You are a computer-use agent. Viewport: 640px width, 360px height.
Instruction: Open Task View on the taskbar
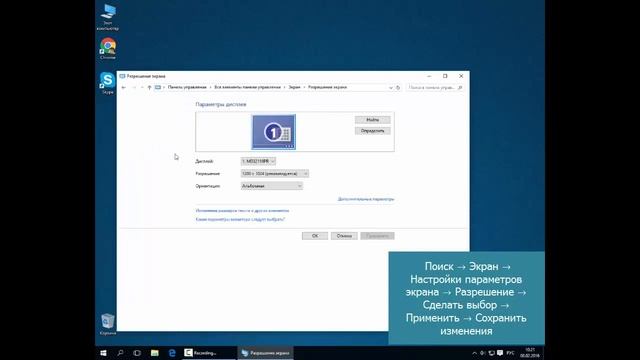137,353
